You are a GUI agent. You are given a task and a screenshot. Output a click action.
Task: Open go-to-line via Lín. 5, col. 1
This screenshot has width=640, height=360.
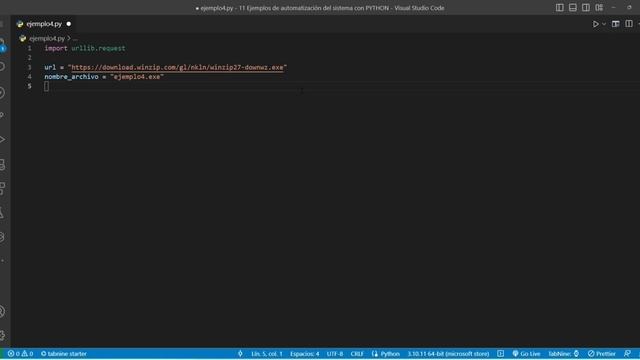click(267, 354)
